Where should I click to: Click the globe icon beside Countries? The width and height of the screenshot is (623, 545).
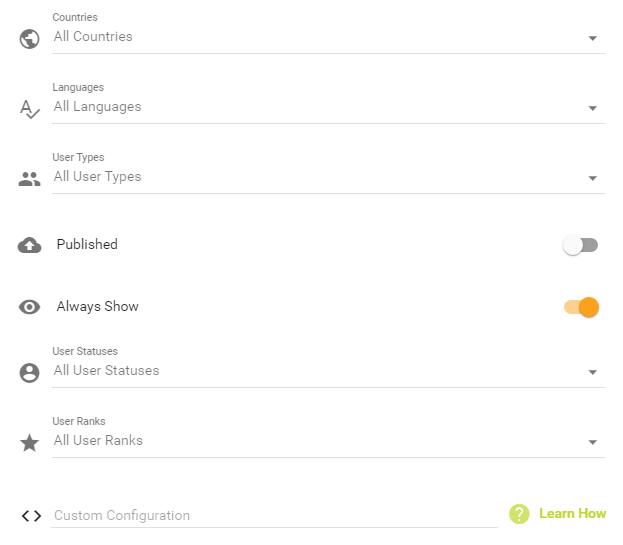coord(30,39)
